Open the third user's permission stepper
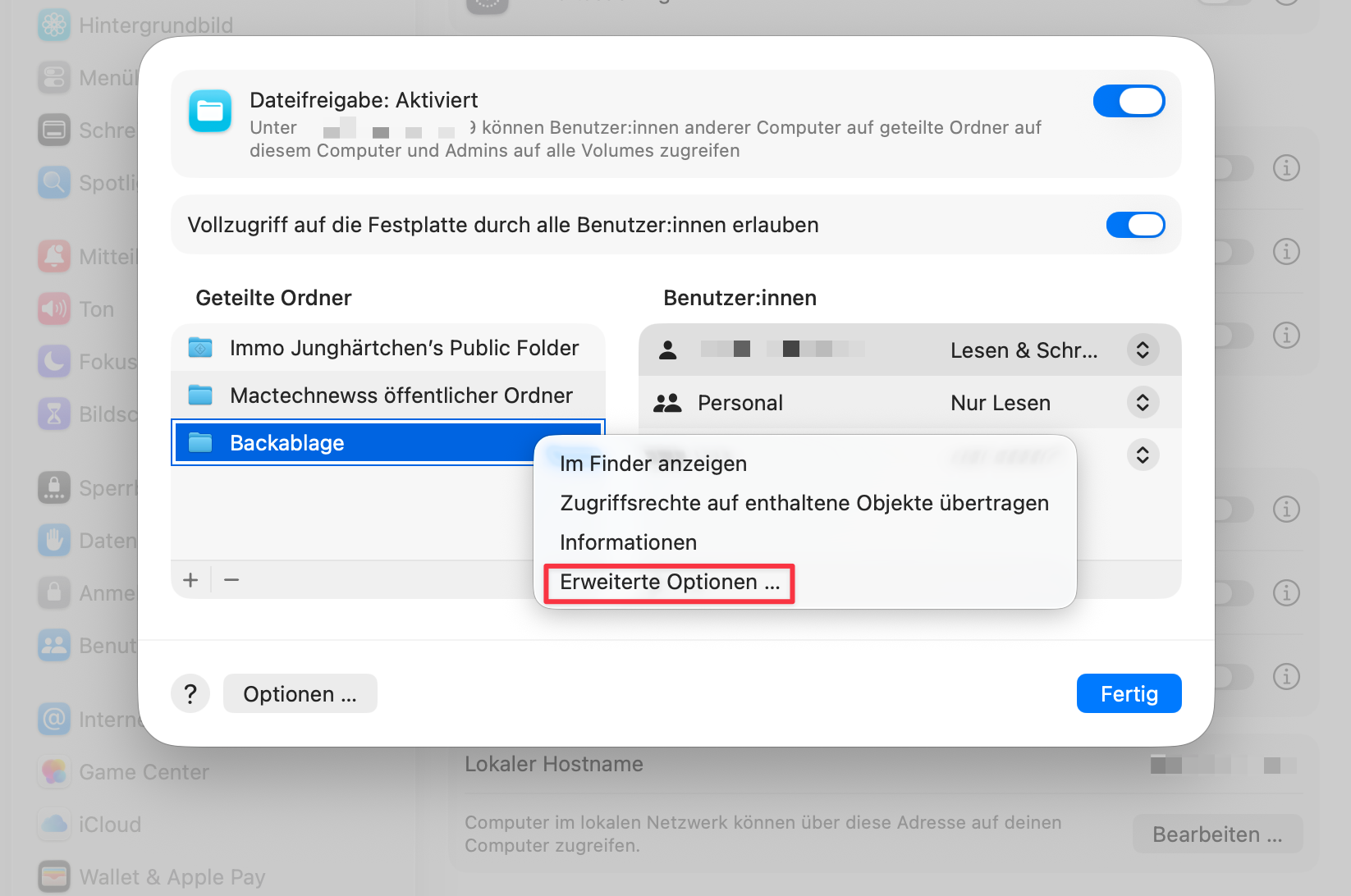 click(x=1142, y=455)
